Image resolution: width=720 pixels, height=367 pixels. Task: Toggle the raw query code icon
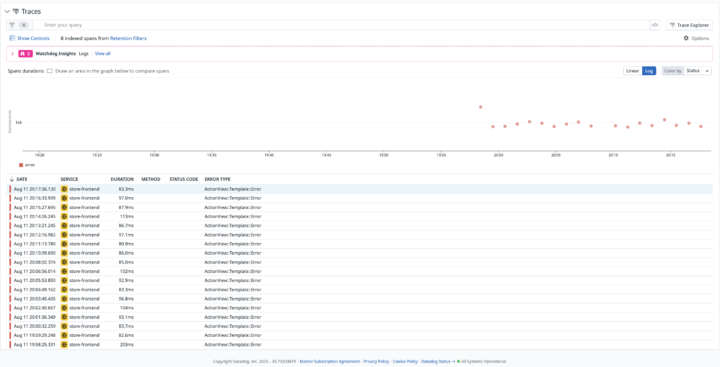click(x=655, y=25)
